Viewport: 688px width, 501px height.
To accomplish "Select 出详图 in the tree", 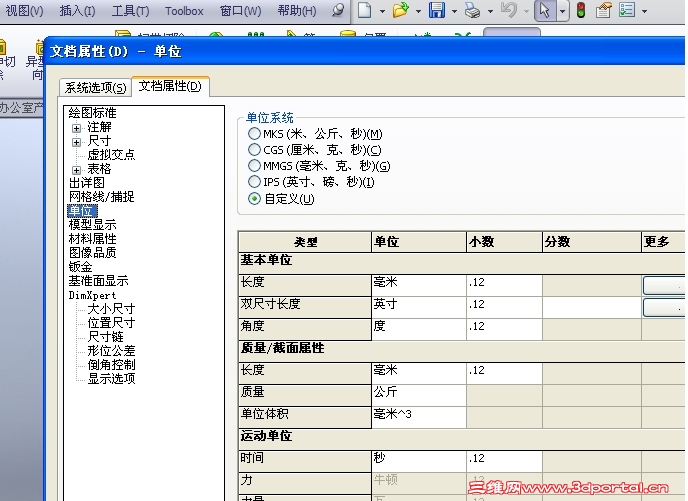I will [87, 183].
